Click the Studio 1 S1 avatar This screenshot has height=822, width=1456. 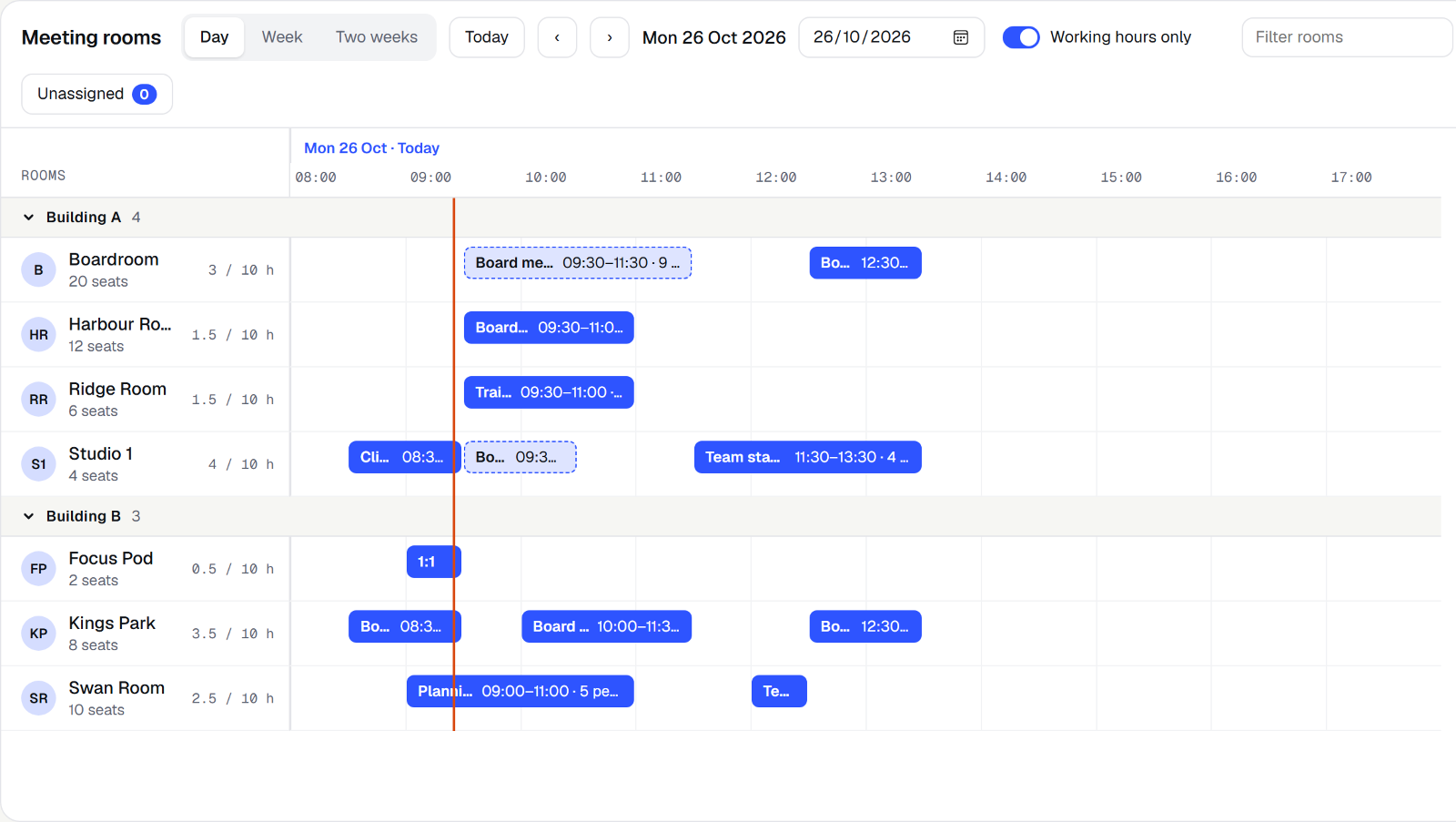tap(38, 463)
